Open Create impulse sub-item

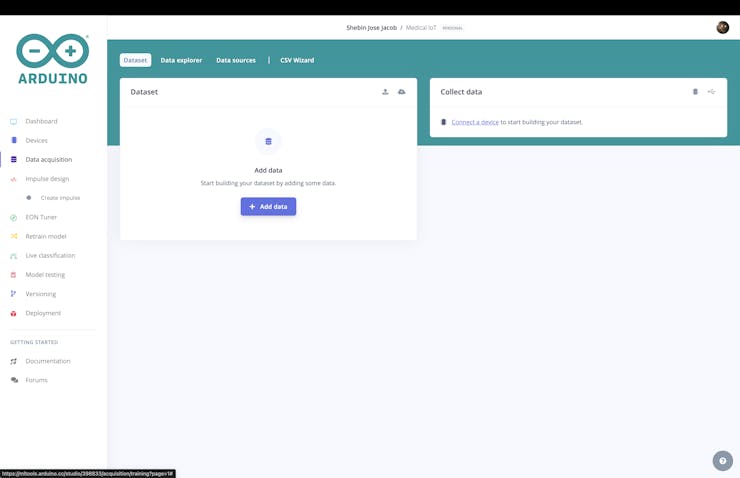pos(60,198)
